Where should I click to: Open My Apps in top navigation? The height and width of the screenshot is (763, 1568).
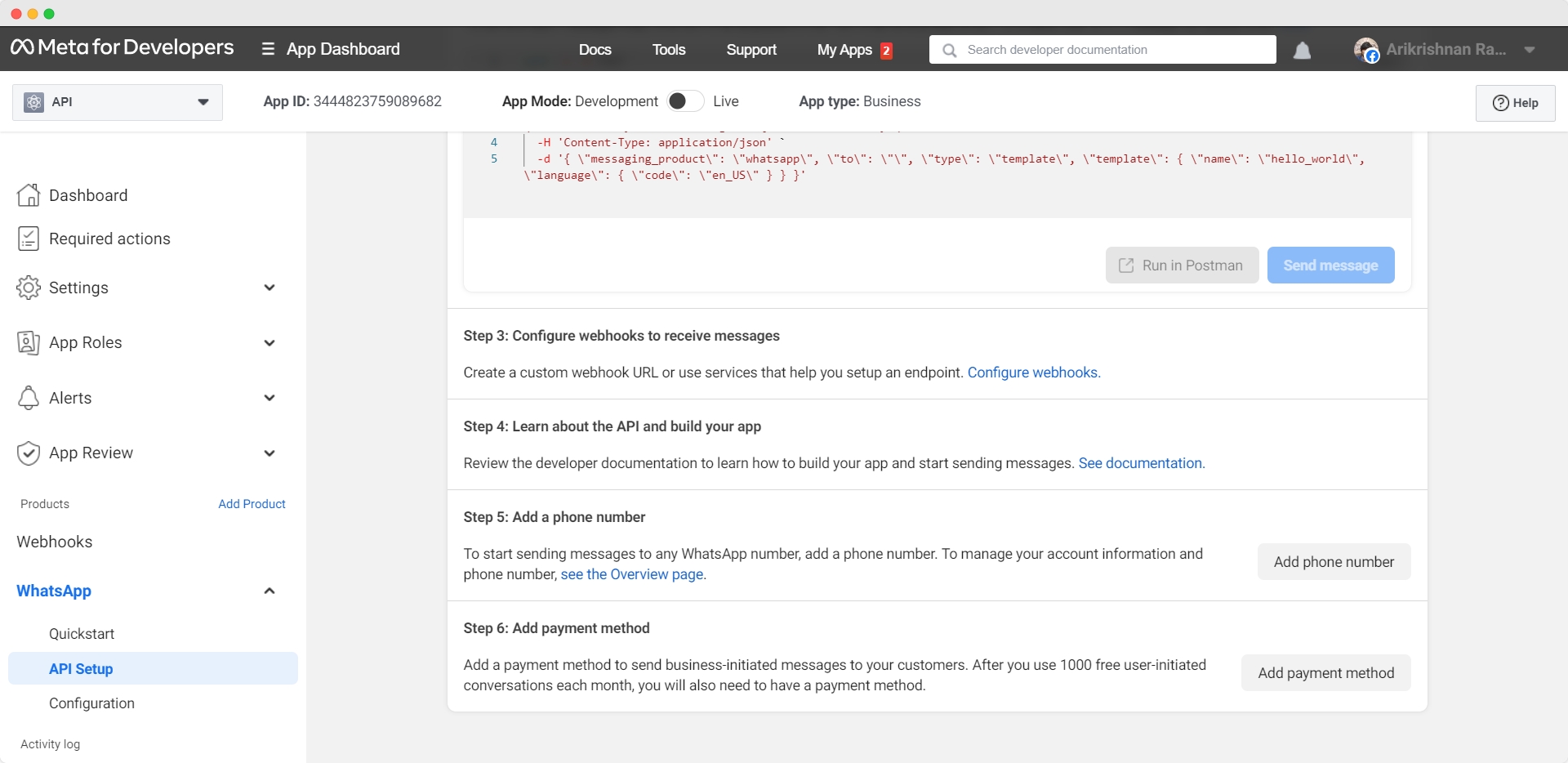[x=844, y=50]
